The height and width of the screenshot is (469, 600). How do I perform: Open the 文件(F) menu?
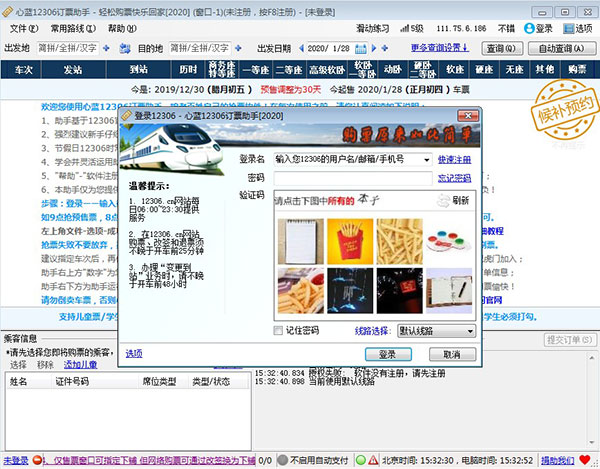(x=24, y=29)
